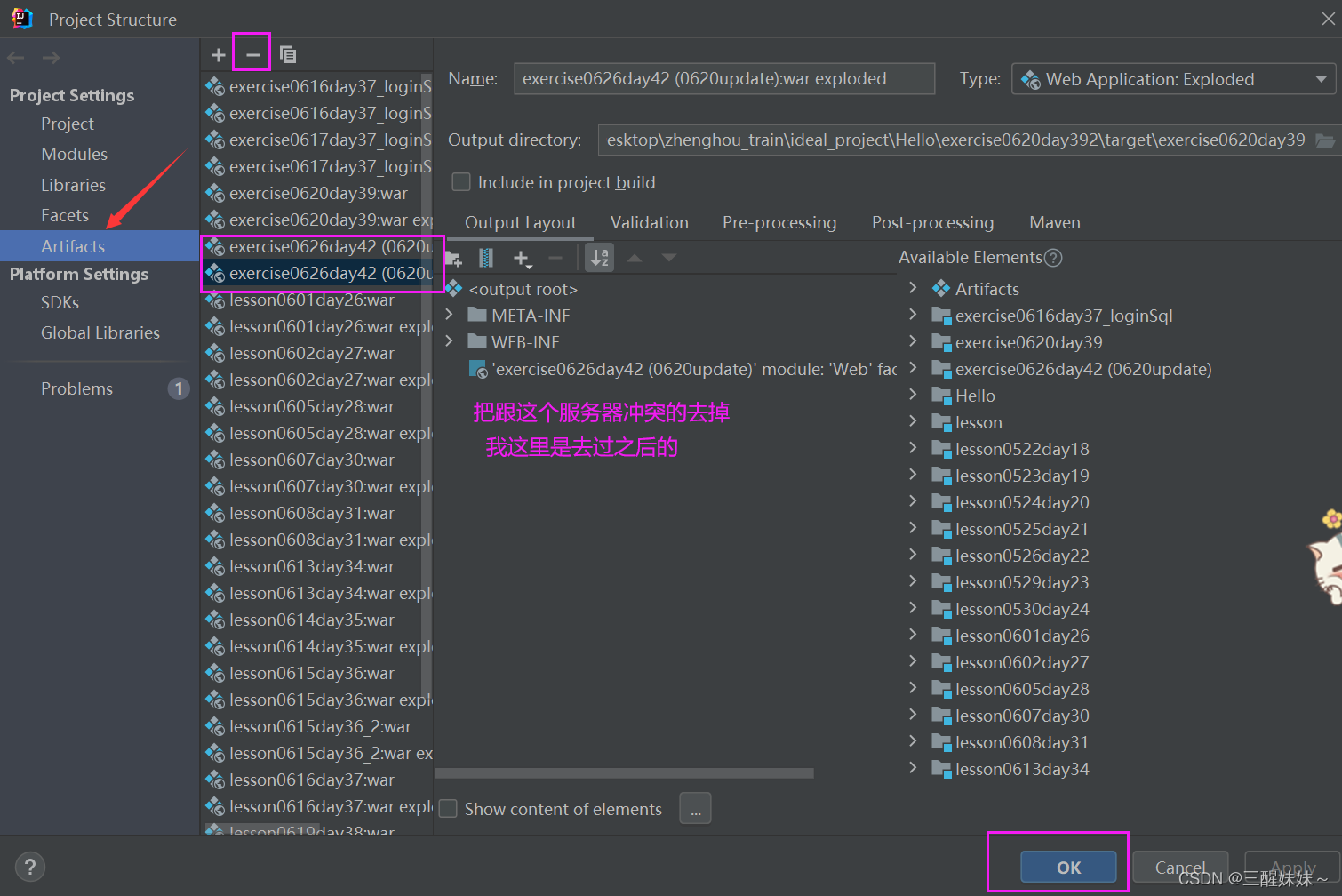
Task: Click the output root artifact icon
Action: click(x=454, y=289)
